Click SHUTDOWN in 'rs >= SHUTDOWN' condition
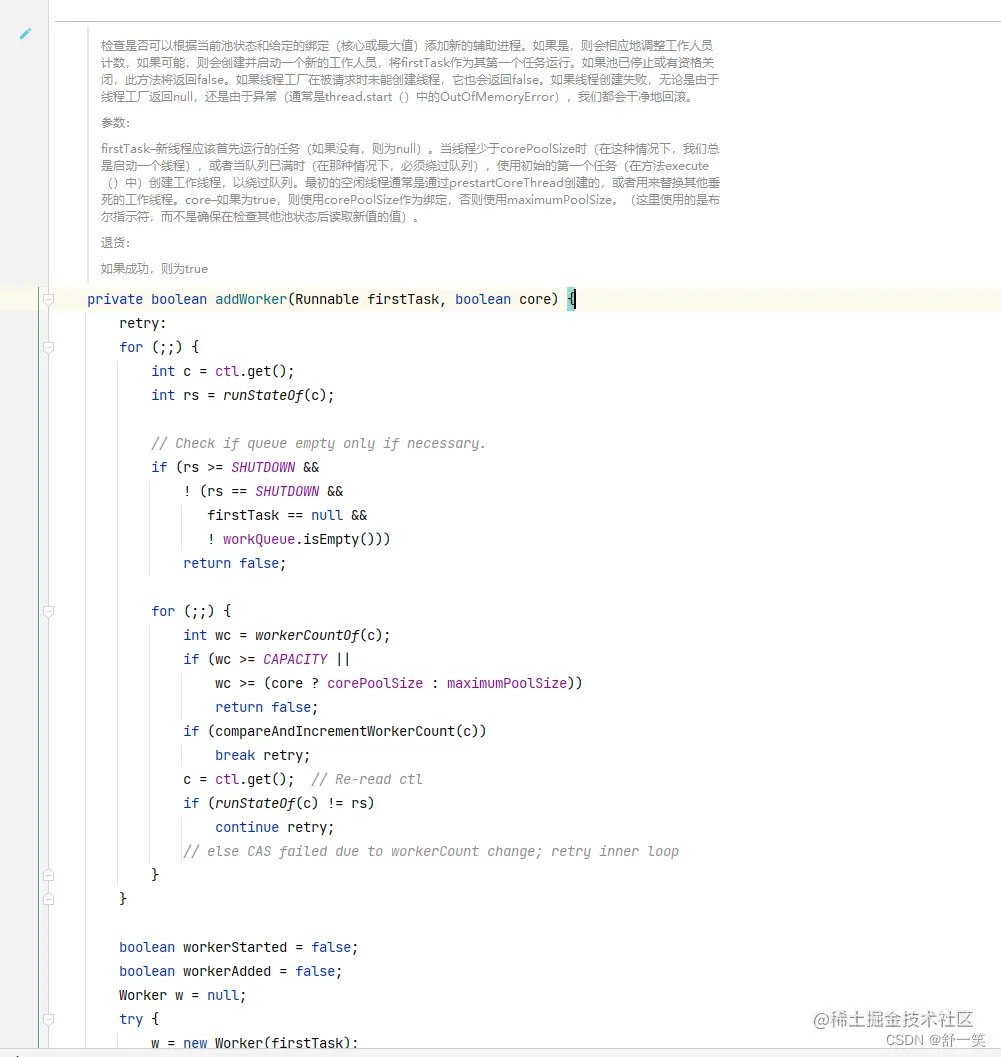Viewport: 1001px width, 1057px height. (x=263, y=468)
